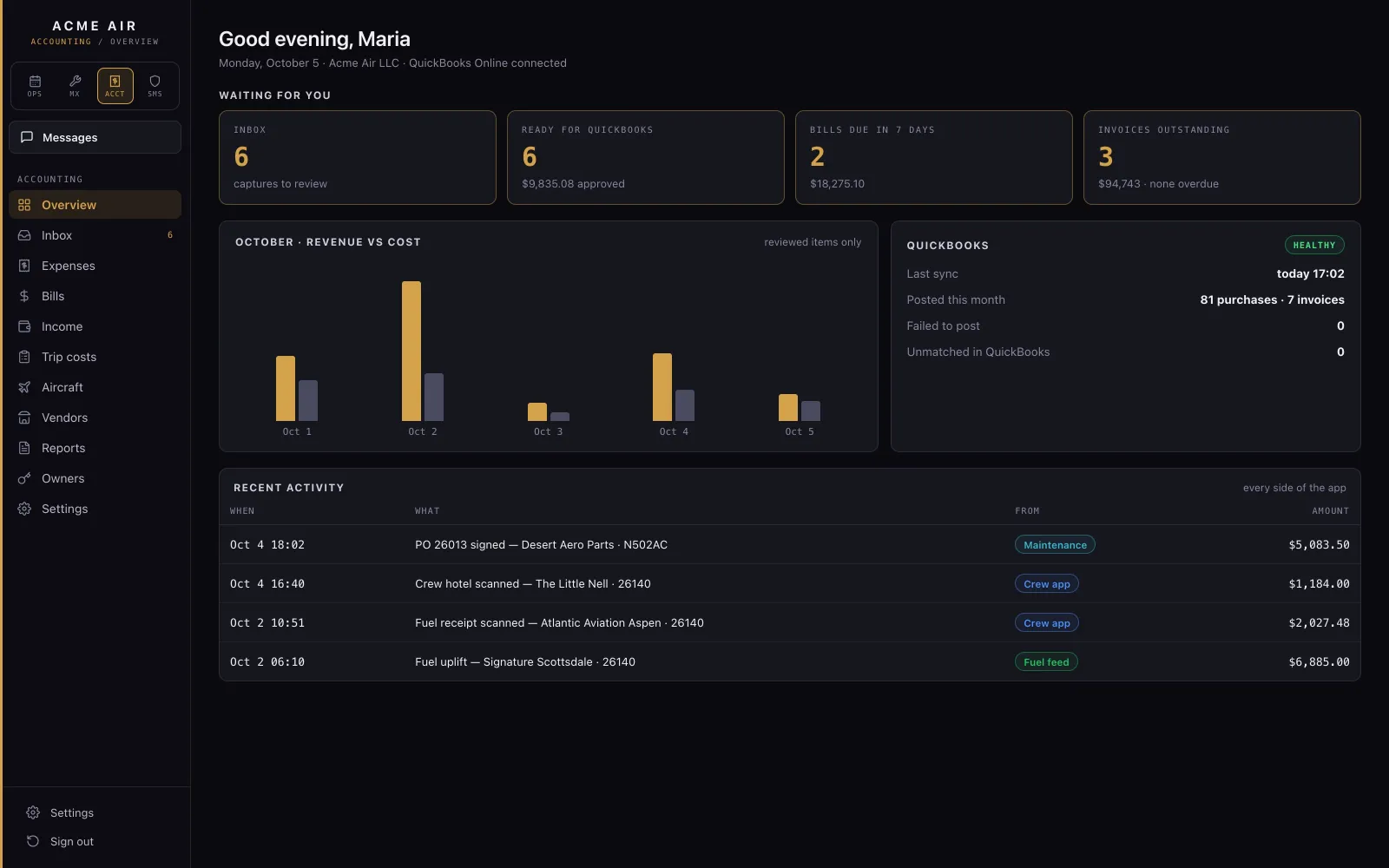Click the Accounting Settings gear icon

pyautogui.click(x=24, y=509)
